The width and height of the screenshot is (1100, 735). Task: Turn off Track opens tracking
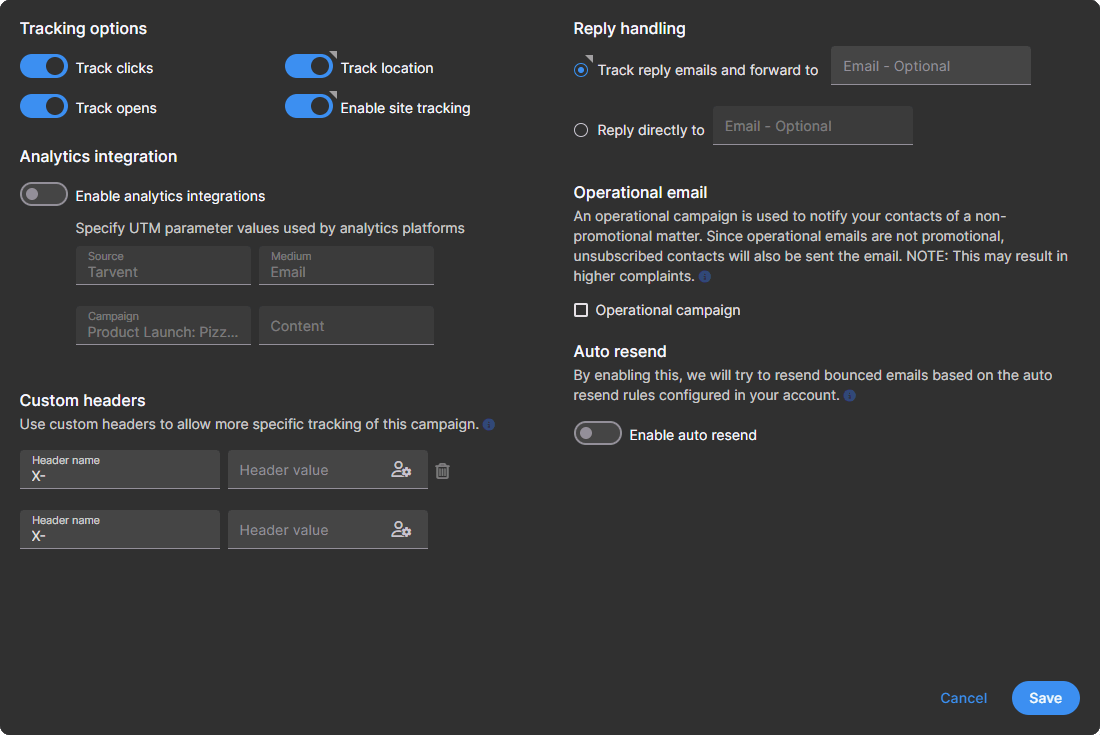click(43, 107)
